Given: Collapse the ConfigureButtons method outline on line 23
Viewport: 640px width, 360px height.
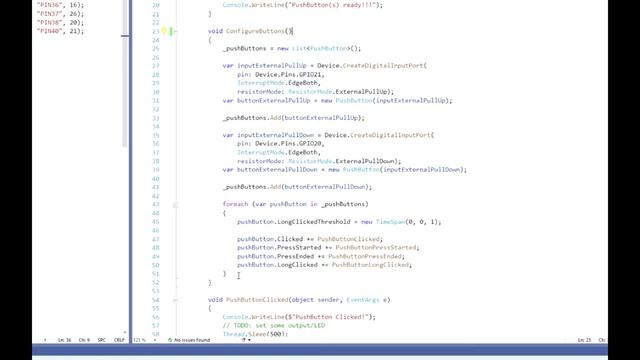Looking at the screenshot, I should [x=176, y=31].
